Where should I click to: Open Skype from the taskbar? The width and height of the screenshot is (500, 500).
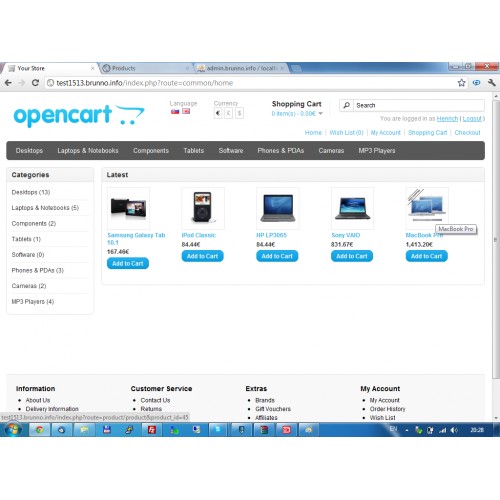pyautogui.click(x=219, y=430)
